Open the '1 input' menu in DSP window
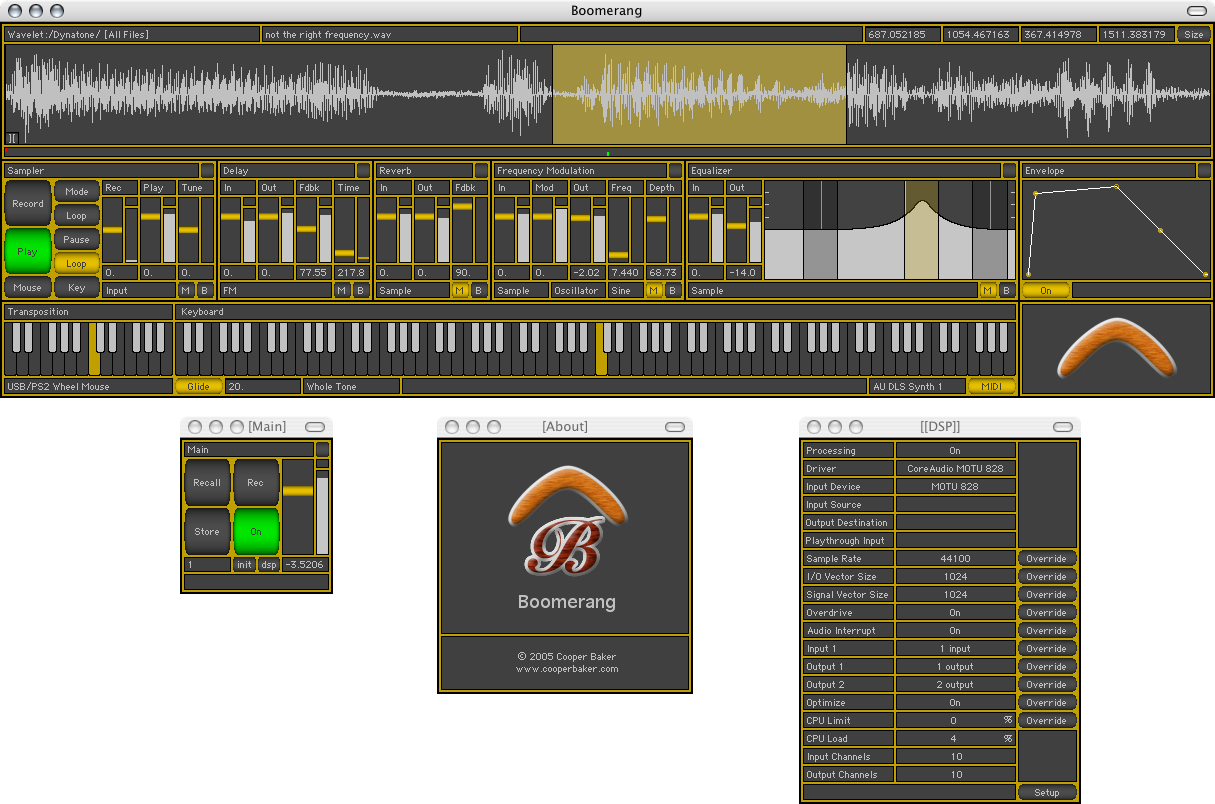This screenshot has width=1215, height=804. tap(955, 649)
